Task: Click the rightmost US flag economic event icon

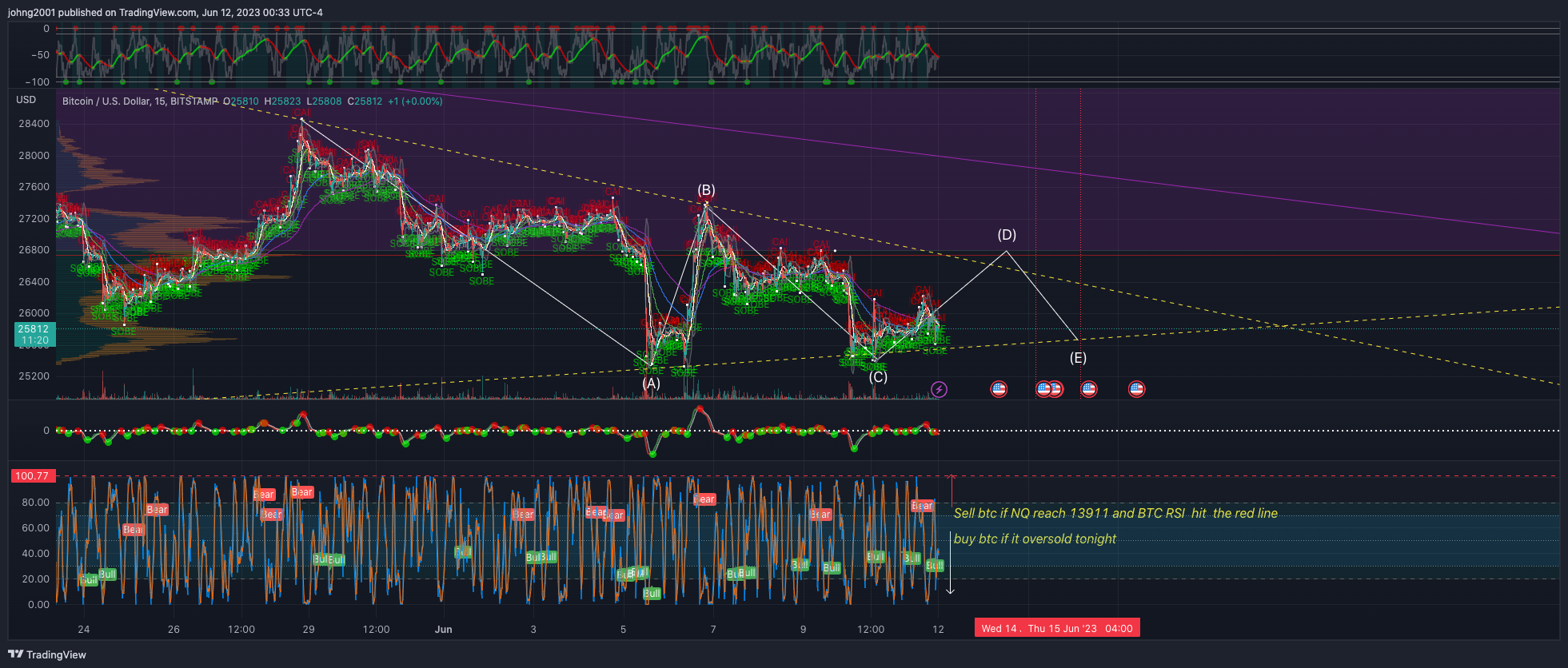Action: click(x=1136, y=389)
